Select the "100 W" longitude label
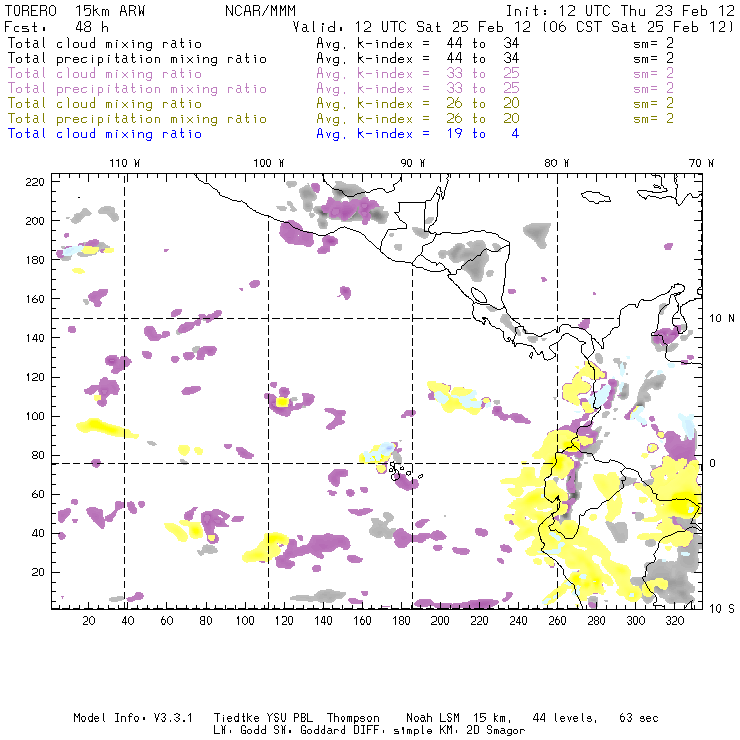740x740 pixels. coord(269,163)
